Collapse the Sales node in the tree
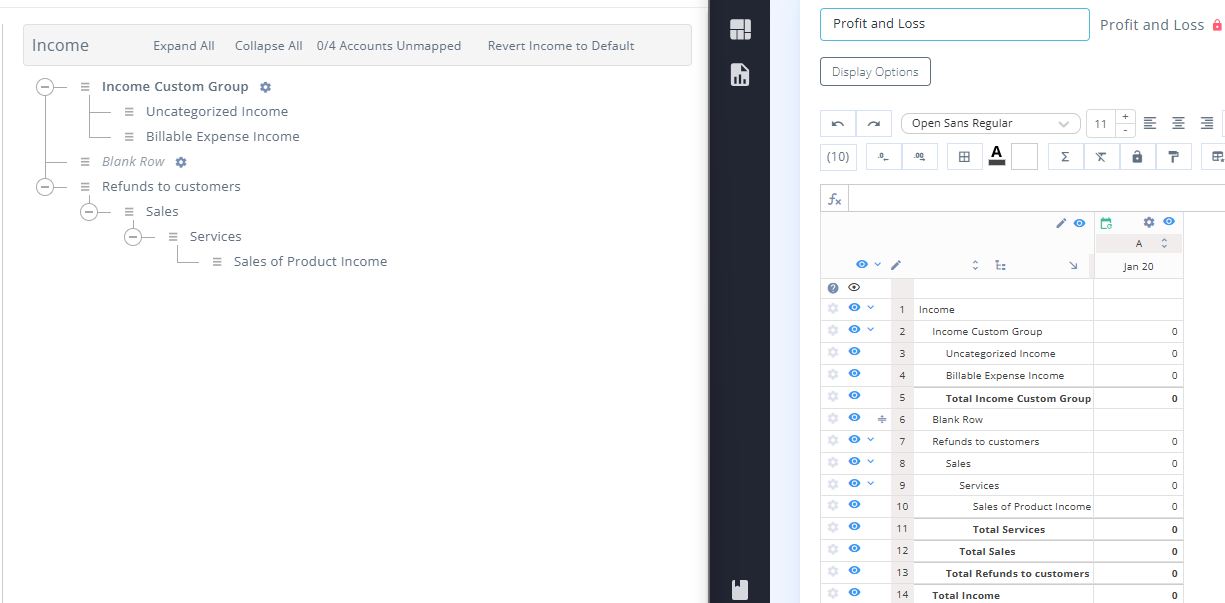1225x603 pixels. pos(89,212)
